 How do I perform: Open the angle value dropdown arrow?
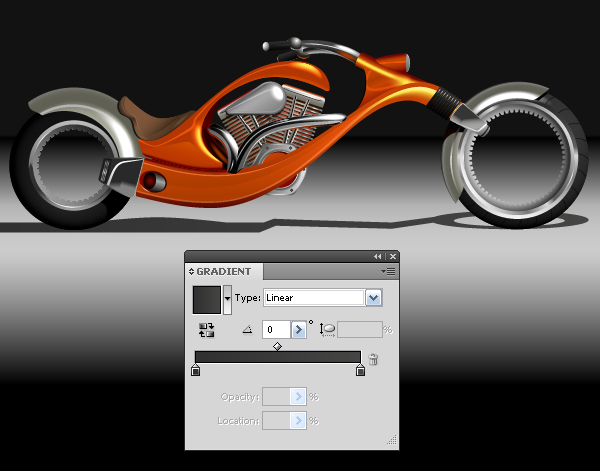coord(298,330)
